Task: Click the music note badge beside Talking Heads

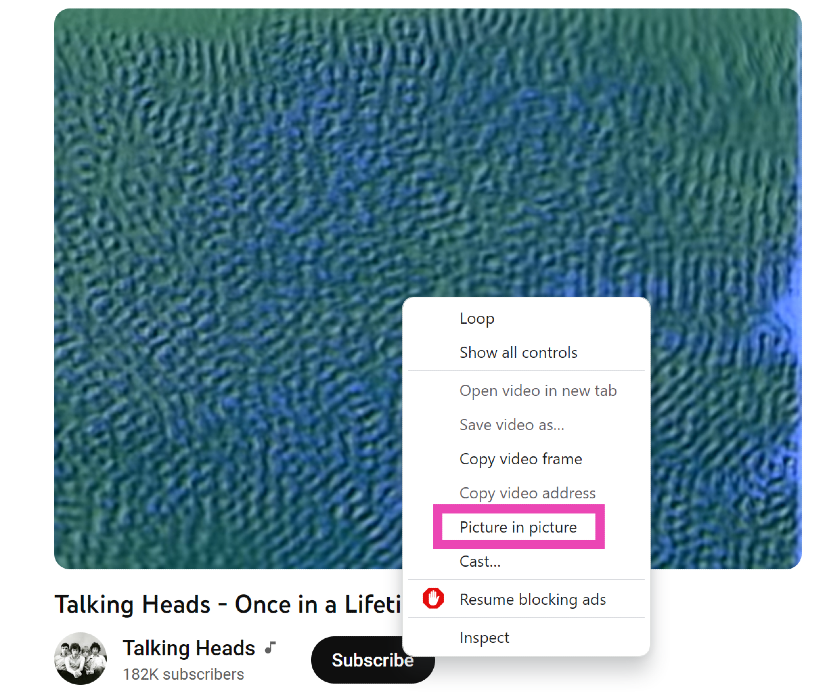Action: (x=270, y=648)
